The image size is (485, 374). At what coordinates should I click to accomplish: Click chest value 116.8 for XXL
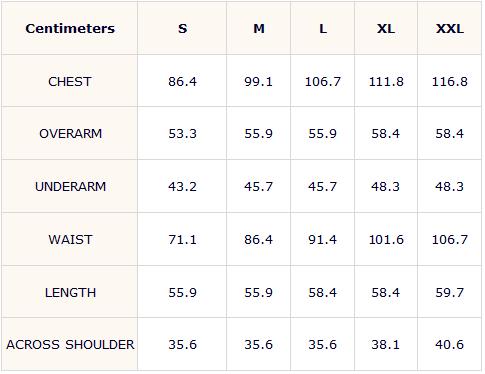(x=450, y=81)
